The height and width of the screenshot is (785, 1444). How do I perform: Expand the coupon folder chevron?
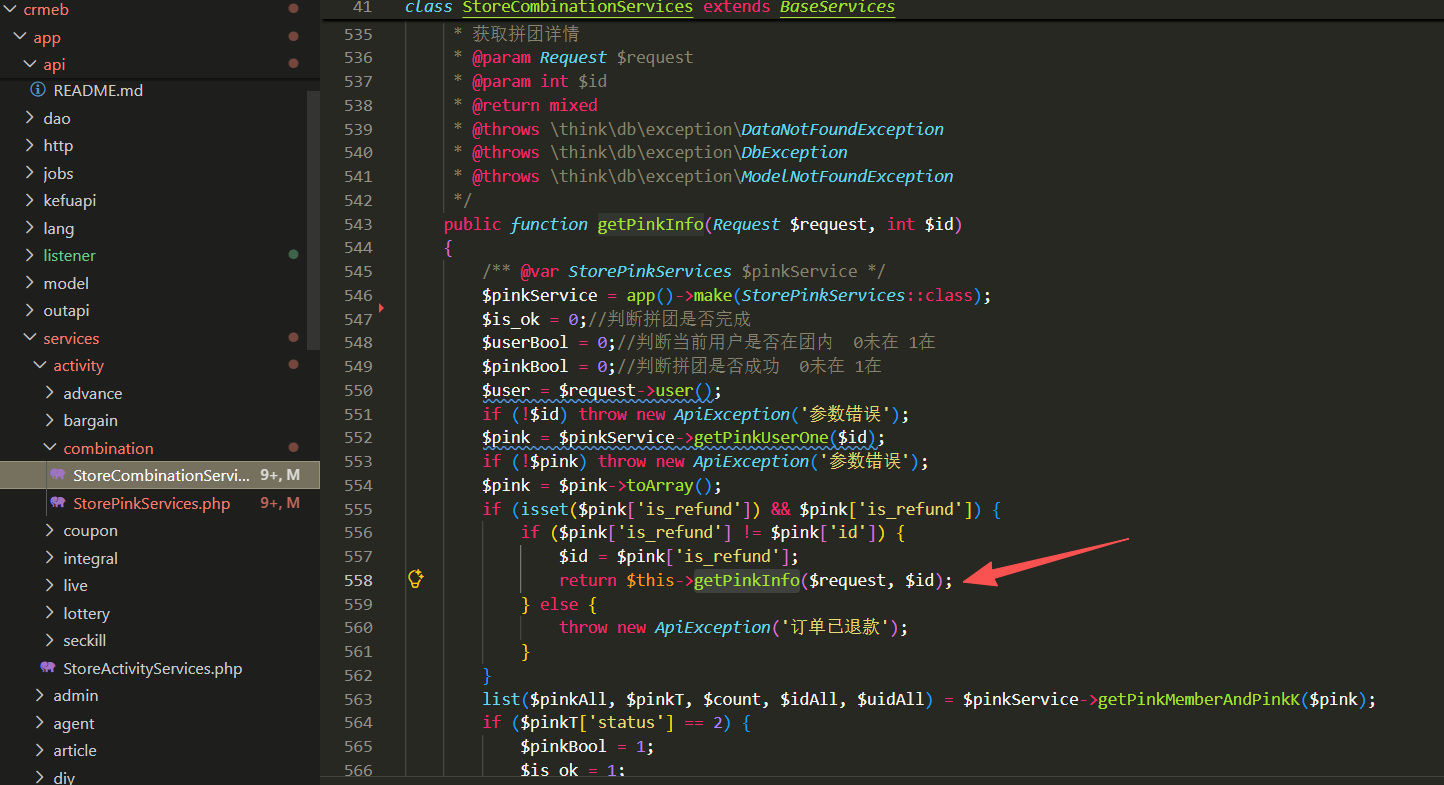pyautogui.click(x=50, y=531)
